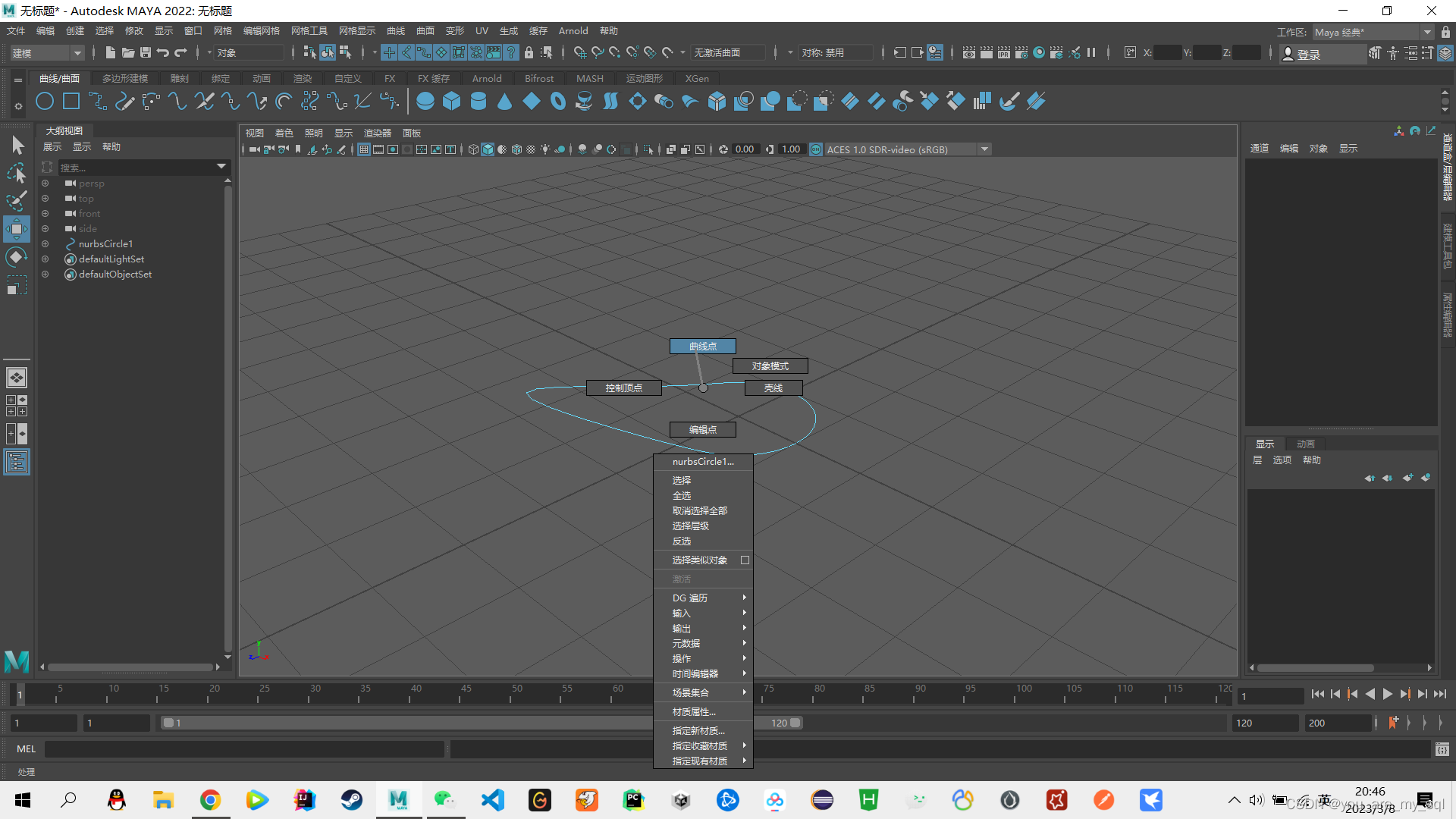The image size is (1456, 819).
Task: Click the NURBS sphere shelf icon
Action: 425,101
